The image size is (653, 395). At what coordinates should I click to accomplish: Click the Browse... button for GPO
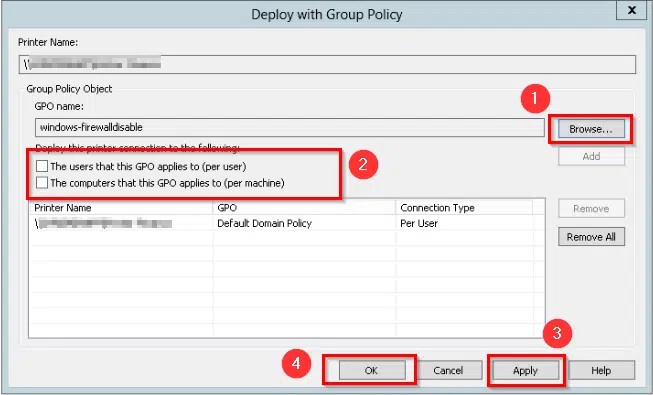pyautogui.click(x=591, y=129)
